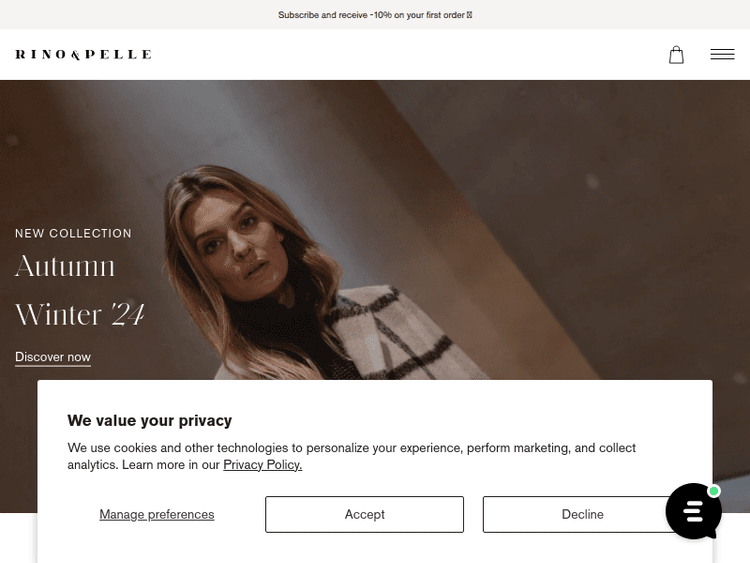This screenshot has height=563, width=750.
Task: Click the NEW COLLECTION label
Action: (x=73, y=233)
